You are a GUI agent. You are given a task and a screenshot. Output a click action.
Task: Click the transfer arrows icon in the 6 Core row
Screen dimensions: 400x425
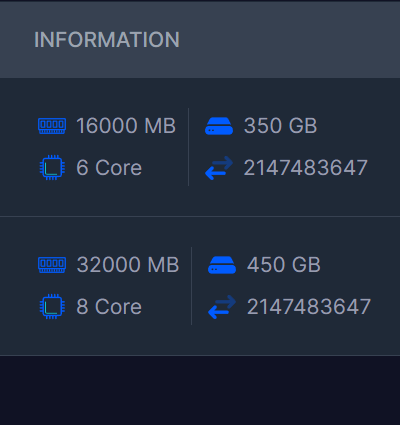click(219, 168)
